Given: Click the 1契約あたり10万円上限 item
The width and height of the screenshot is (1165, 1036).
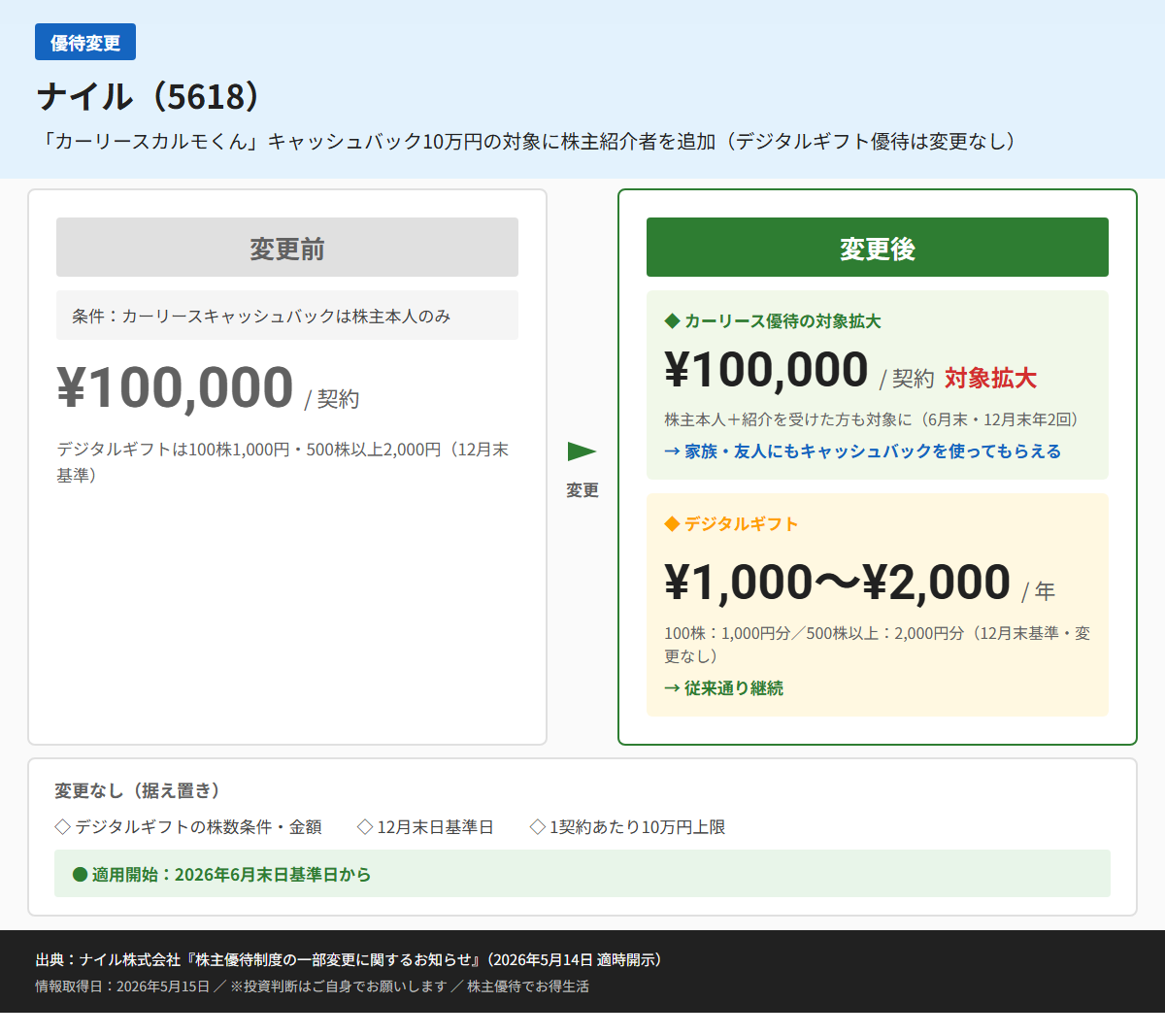Looking at the screenshot, I should [638, 827].
